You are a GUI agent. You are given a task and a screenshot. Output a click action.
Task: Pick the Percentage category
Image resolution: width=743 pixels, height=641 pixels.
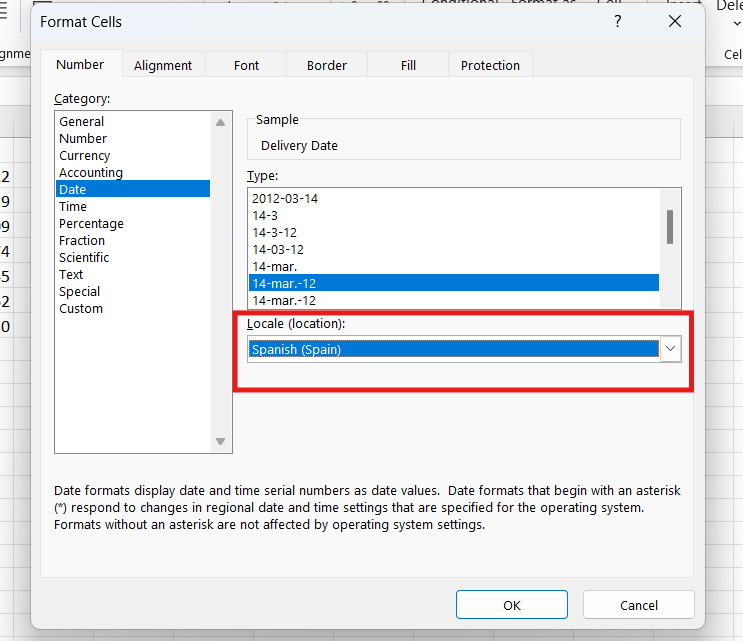pyautogui.click(x=91, y=224)
